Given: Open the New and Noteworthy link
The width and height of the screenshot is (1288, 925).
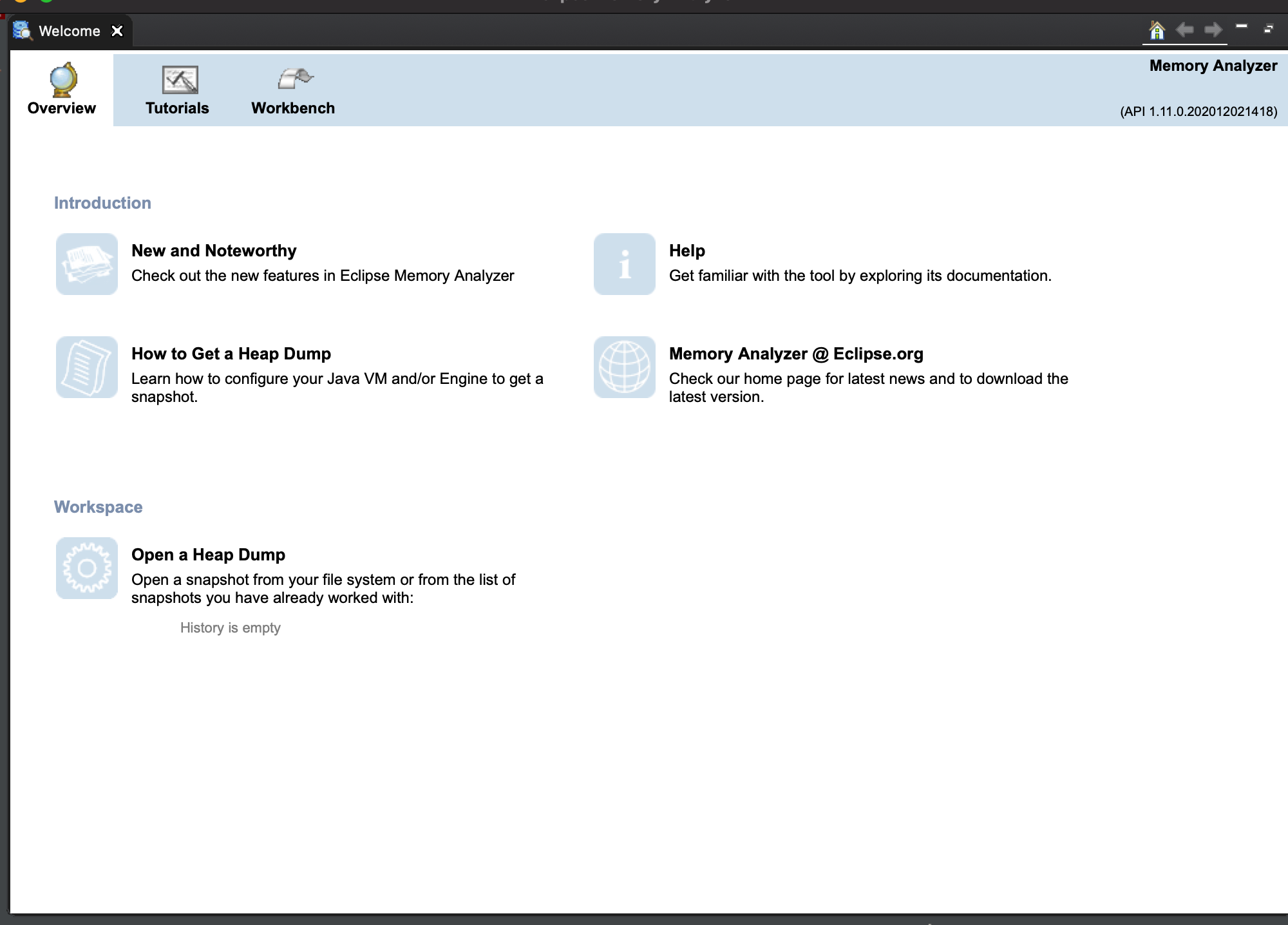Looking at the screenshot, I should (214, 251).
